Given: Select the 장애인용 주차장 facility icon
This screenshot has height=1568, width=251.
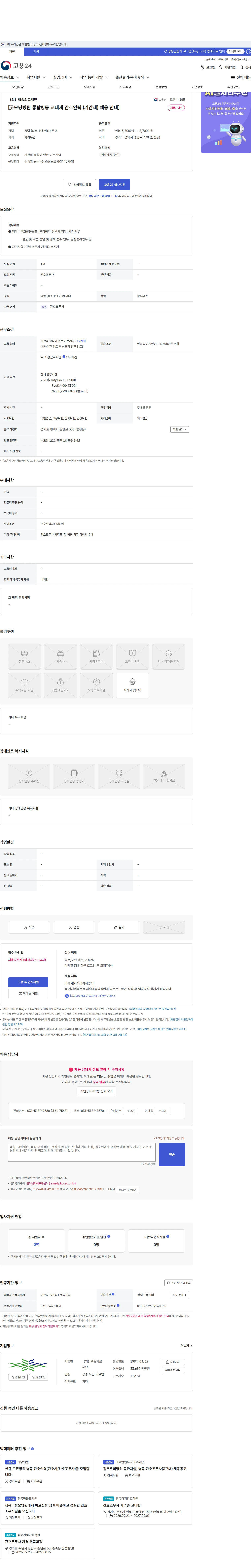Looking at the screenshot, I should pos(29,777).
